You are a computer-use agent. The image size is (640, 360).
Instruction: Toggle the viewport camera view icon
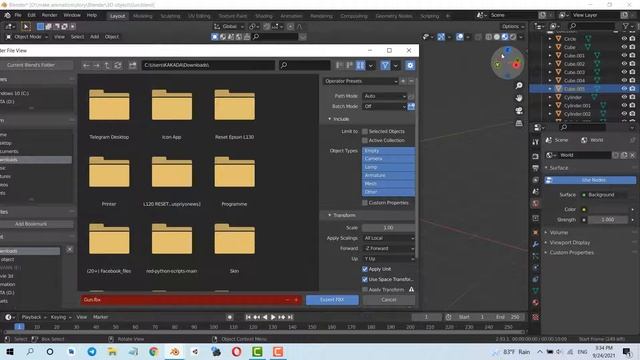(519, 111)
